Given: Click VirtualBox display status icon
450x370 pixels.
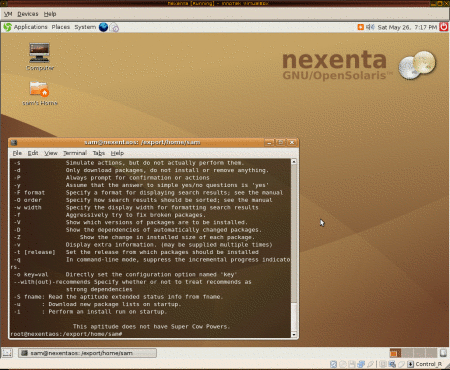Looking at the screenshot, I should (392, 364).
